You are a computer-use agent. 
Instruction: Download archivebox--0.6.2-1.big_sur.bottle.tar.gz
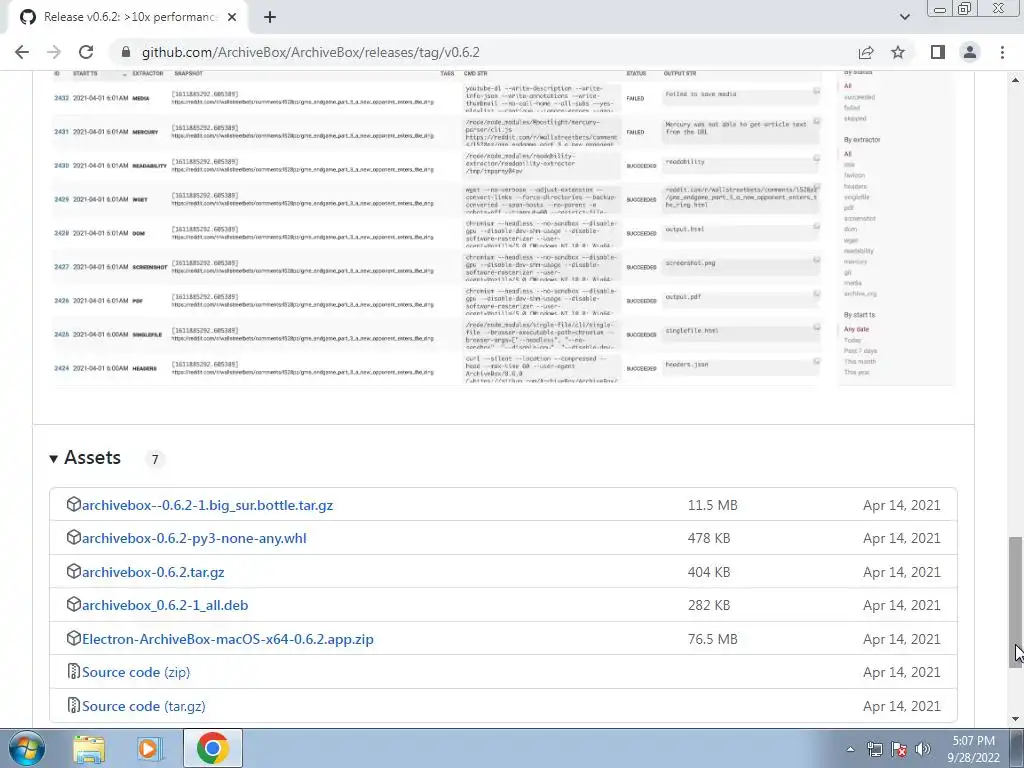208,505
